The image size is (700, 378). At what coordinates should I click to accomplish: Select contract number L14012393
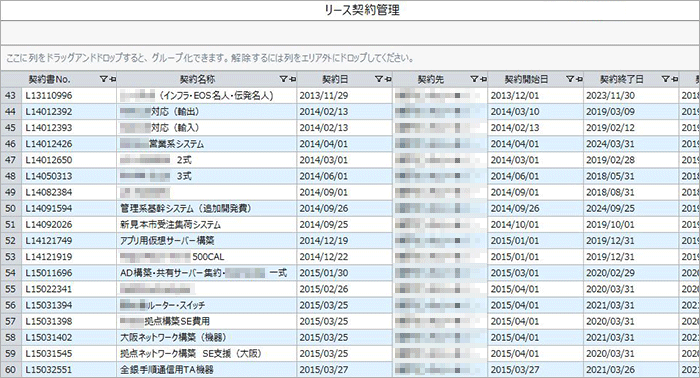point(69,128)
